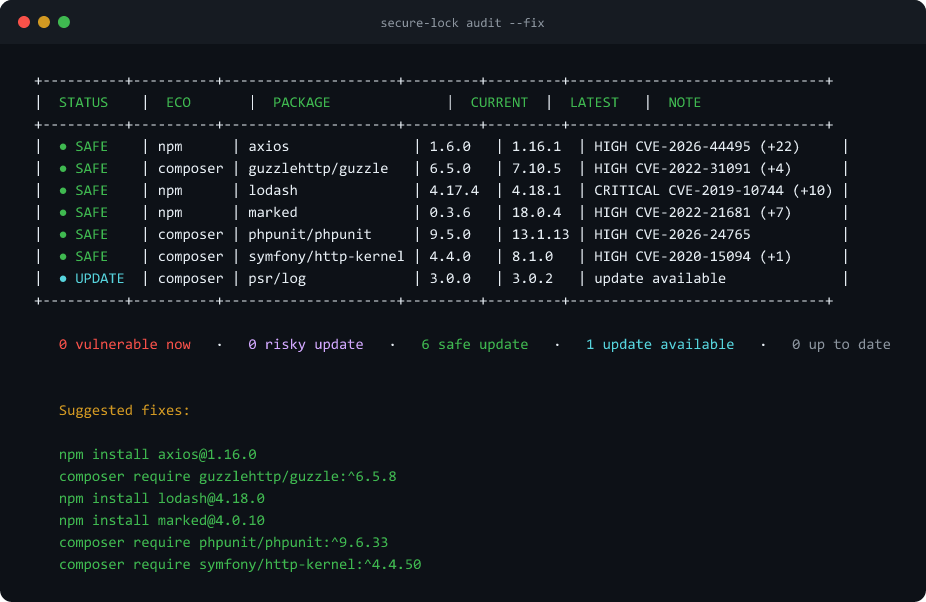
Task: Click 'composer' ecosystem in the psr/log row
Action: click(x=191, y=278)
